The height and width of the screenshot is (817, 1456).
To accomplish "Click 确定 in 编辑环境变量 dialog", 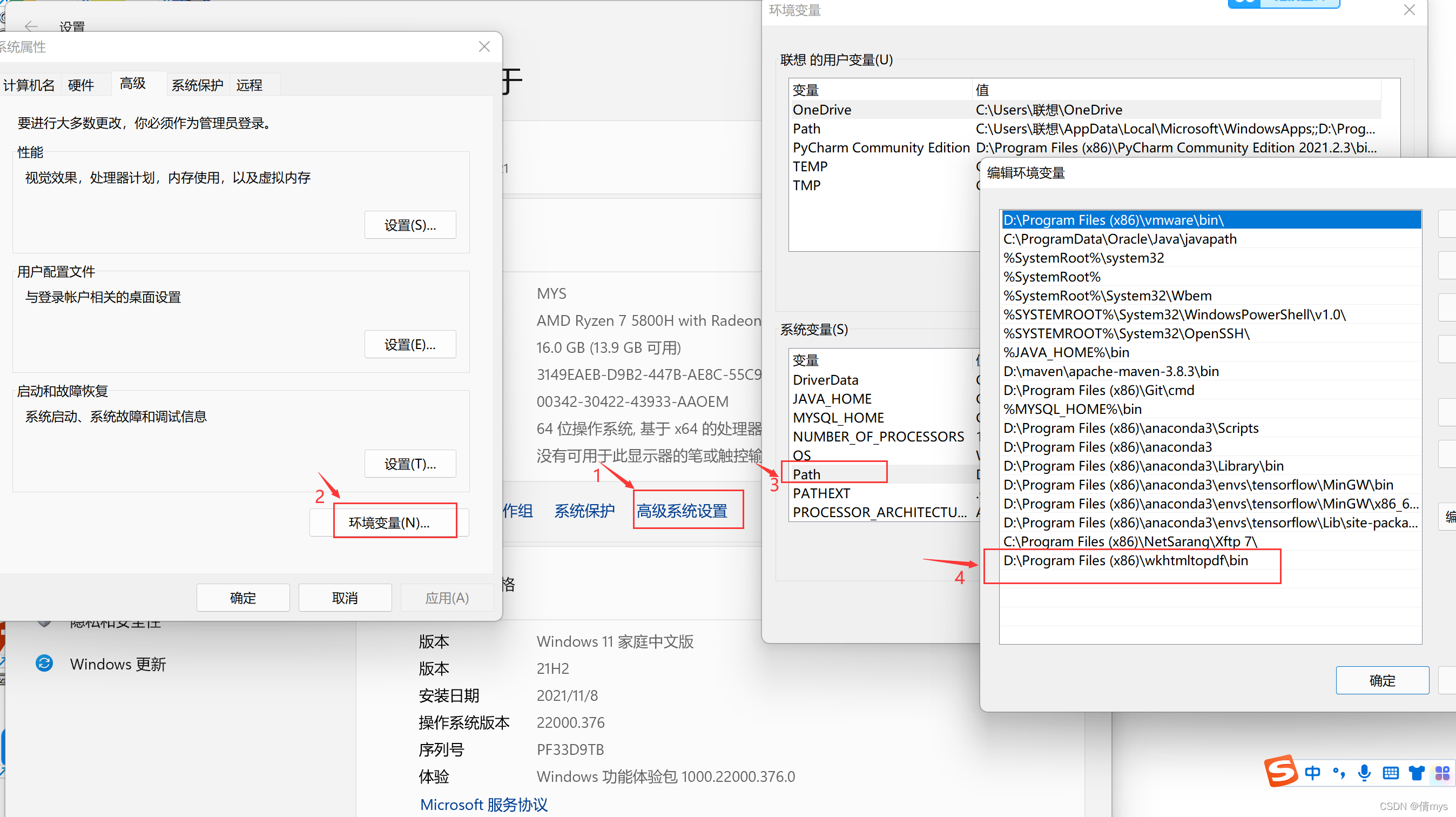I will tap(1382, 680).
